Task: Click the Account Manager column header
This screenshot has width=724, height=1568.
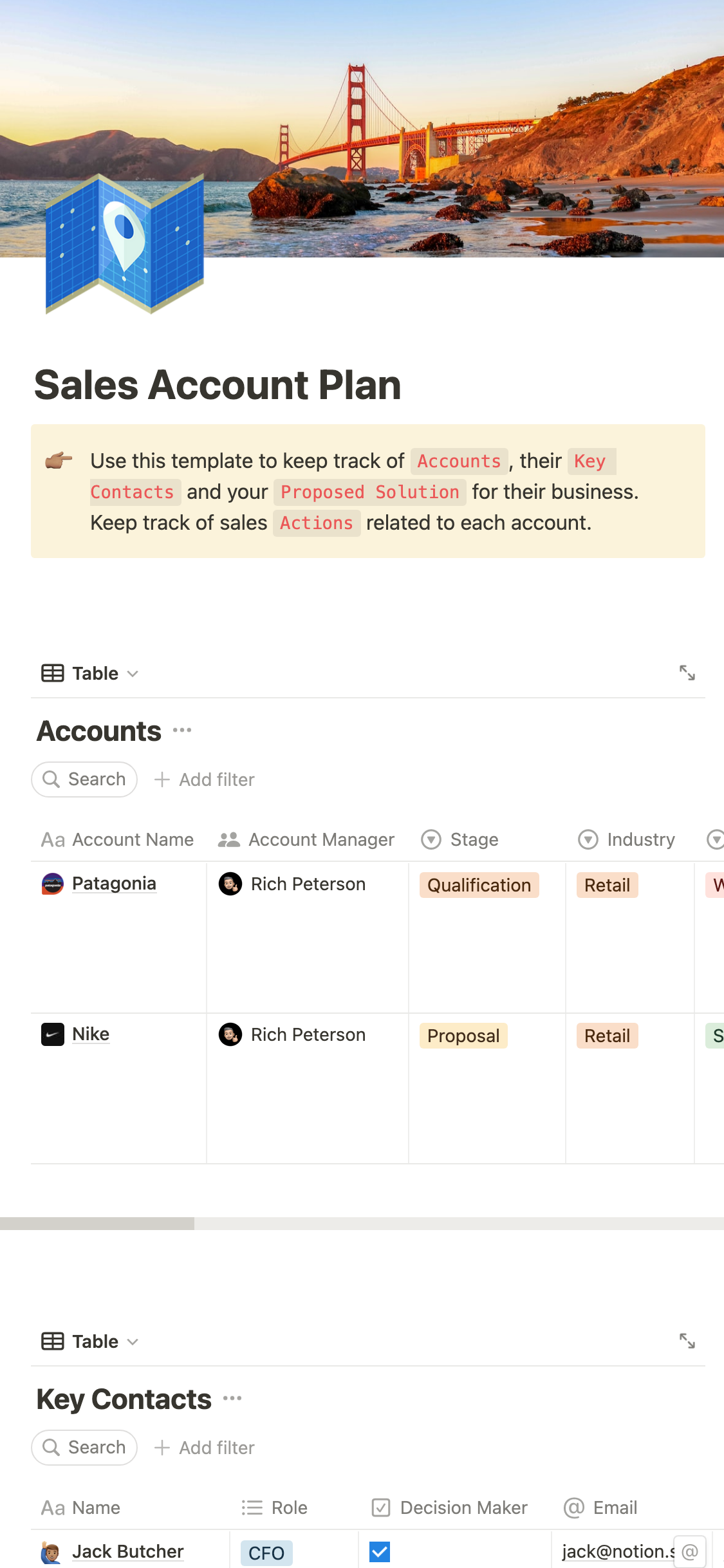Action: [x=306, y=839]
